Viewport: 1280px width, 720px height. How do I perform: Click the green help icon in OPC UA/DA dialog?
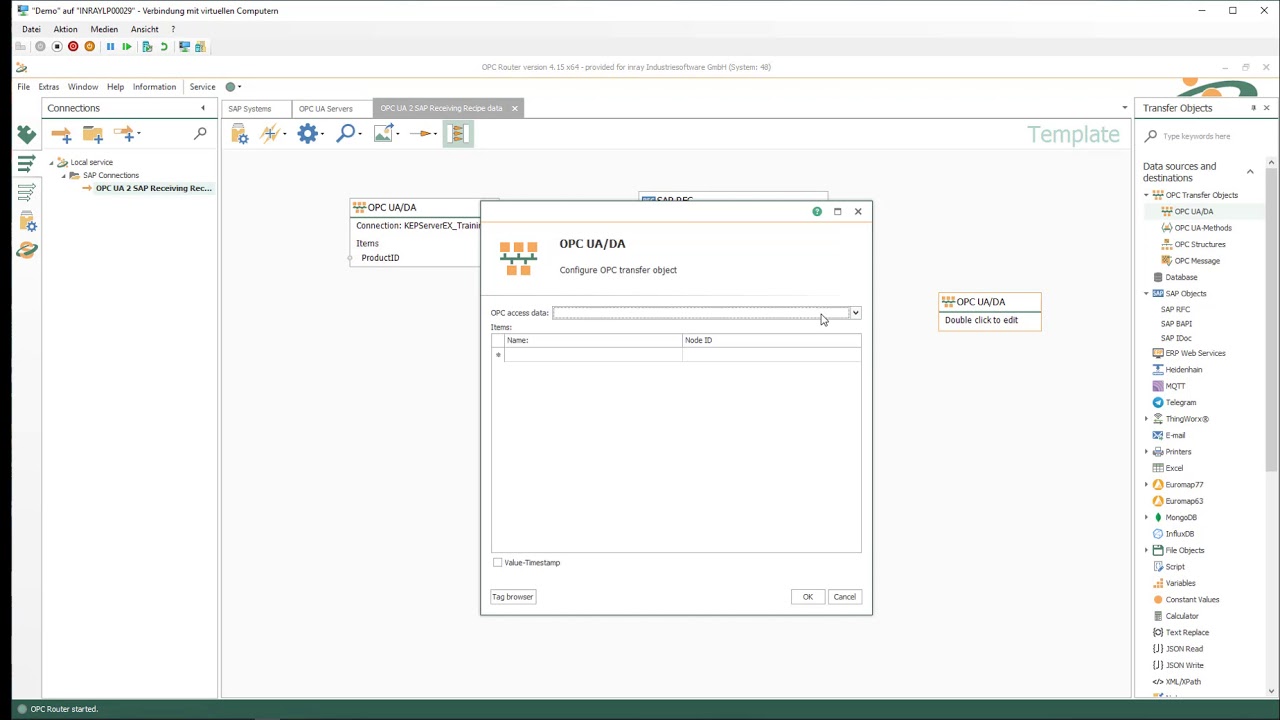pos(817,211)
